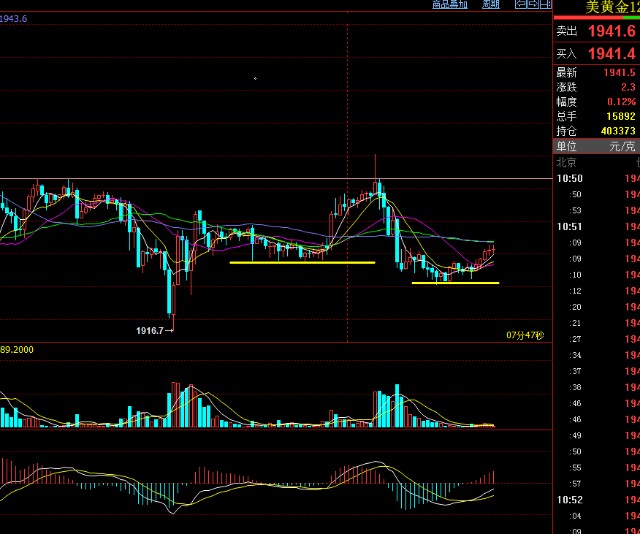Click the 07分47秒 countdown timer
This screenshot has height=534, width=640.
(525, 334)
